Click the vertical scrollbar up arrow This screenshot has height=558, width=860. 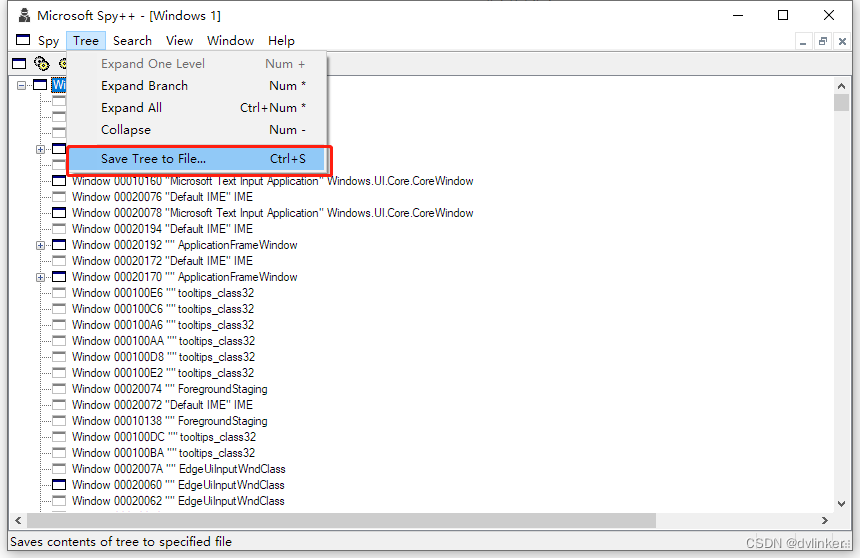841,86
